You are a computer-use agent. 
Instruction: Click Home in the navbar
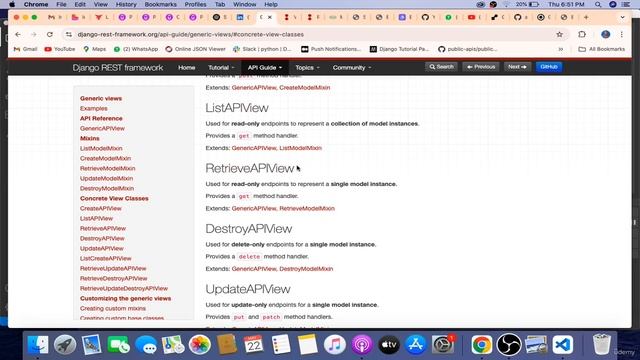pyautogui.click(x=187, y=68)
